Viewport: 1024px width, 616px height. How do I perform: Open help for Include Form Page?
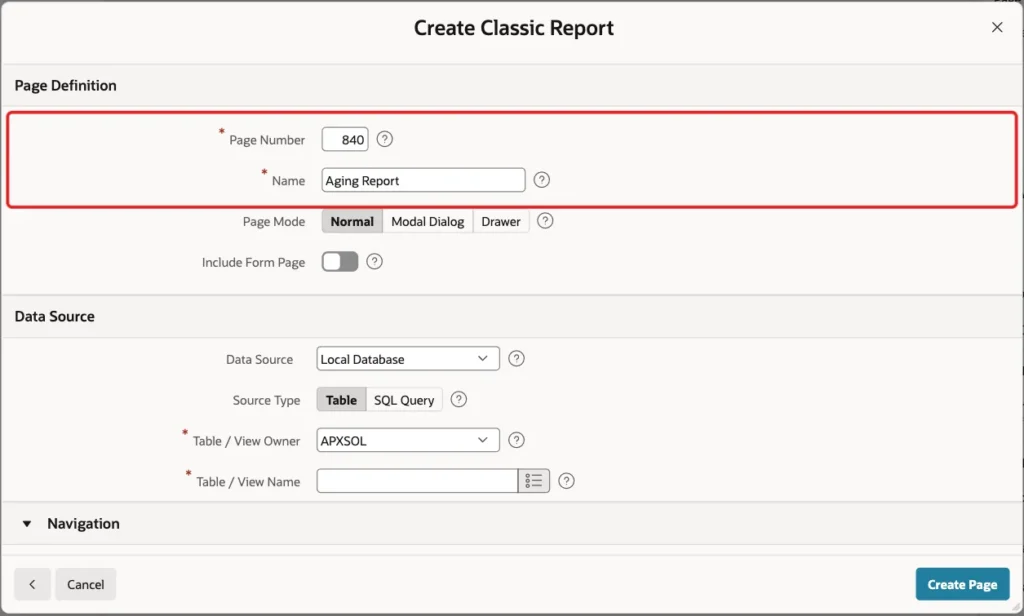[374, 261]
